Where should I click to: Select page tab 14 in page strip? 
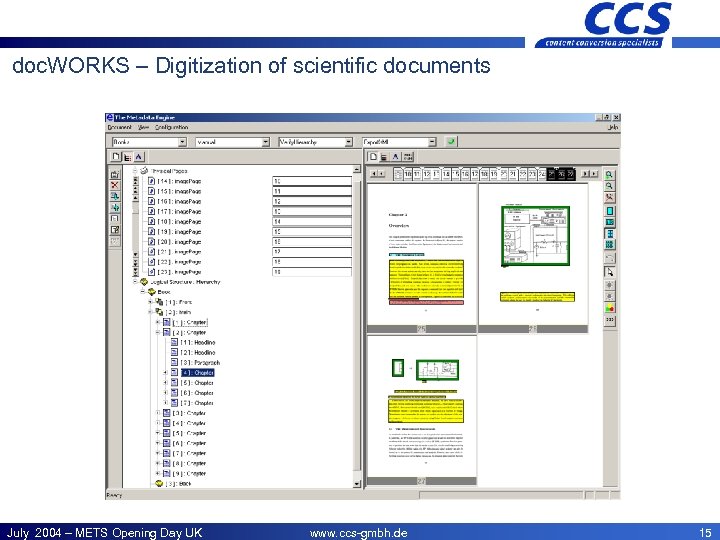(446, 174)
